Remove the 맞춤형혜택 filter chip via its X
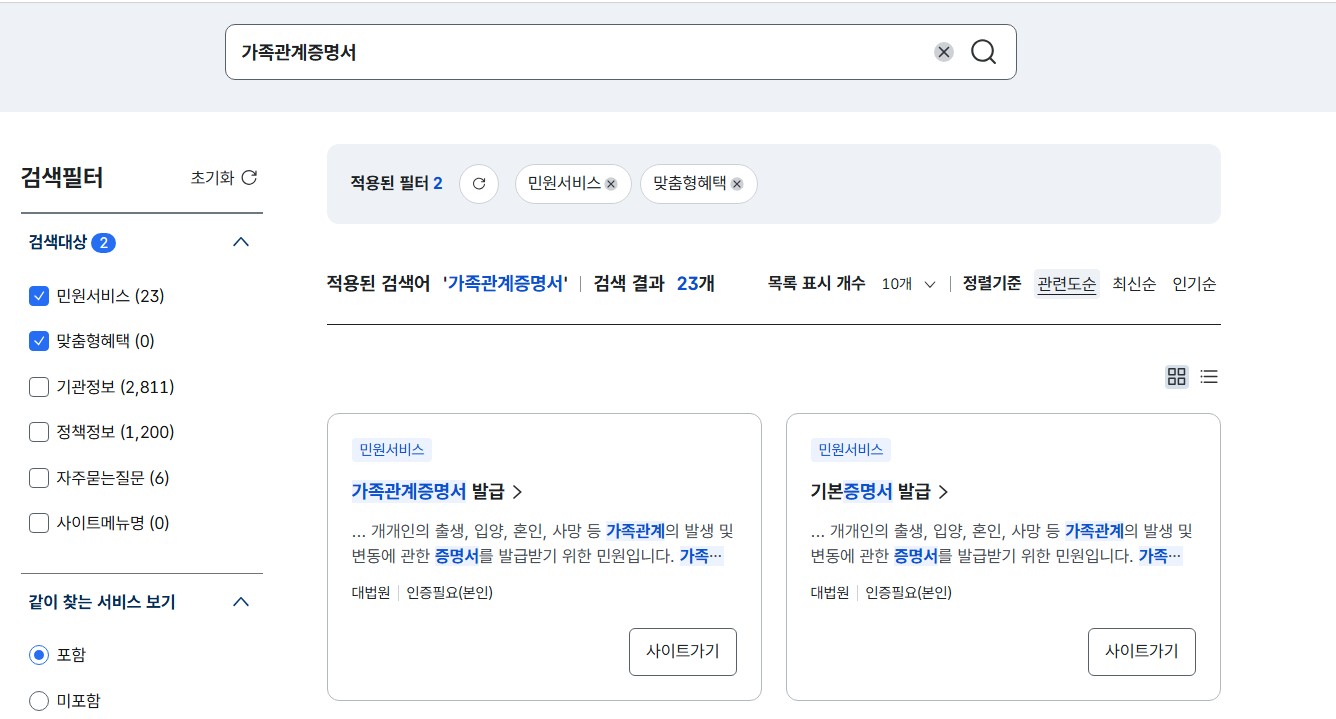This screenshot has height=719, width=1336. pyautogui.click(x=737, y=184)
